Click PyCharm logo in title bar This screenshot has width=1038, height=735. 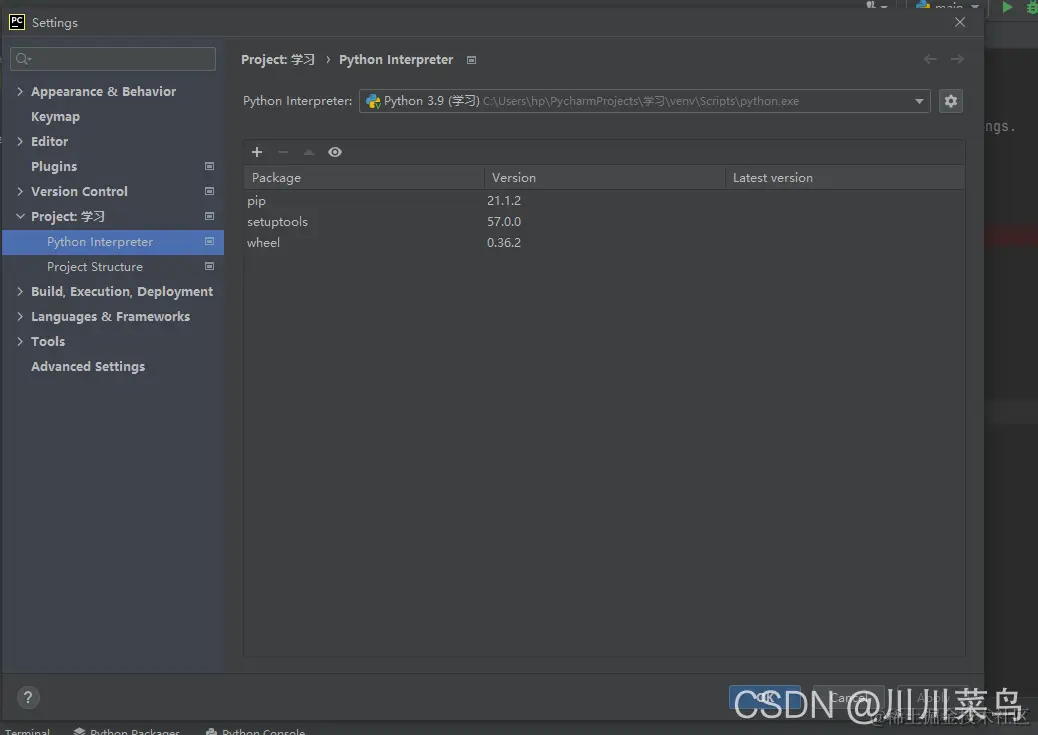coord(17,22)
